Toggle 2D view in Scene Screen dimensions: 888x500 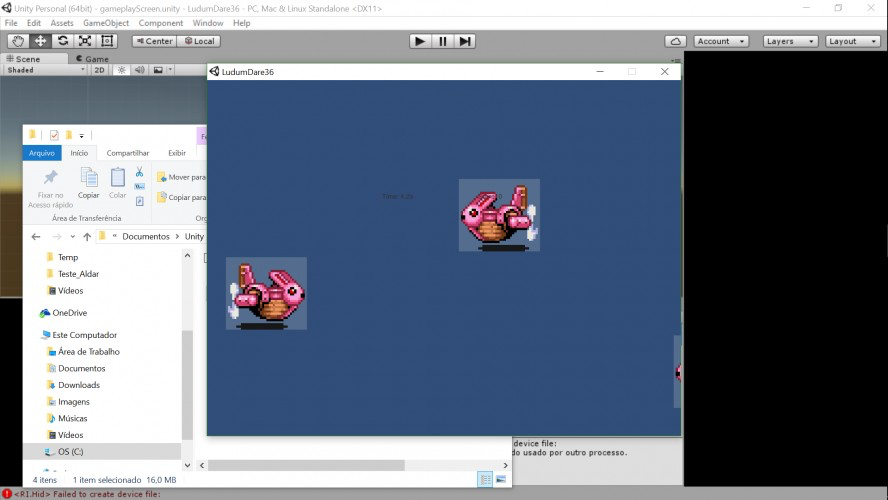coord(99,70)
